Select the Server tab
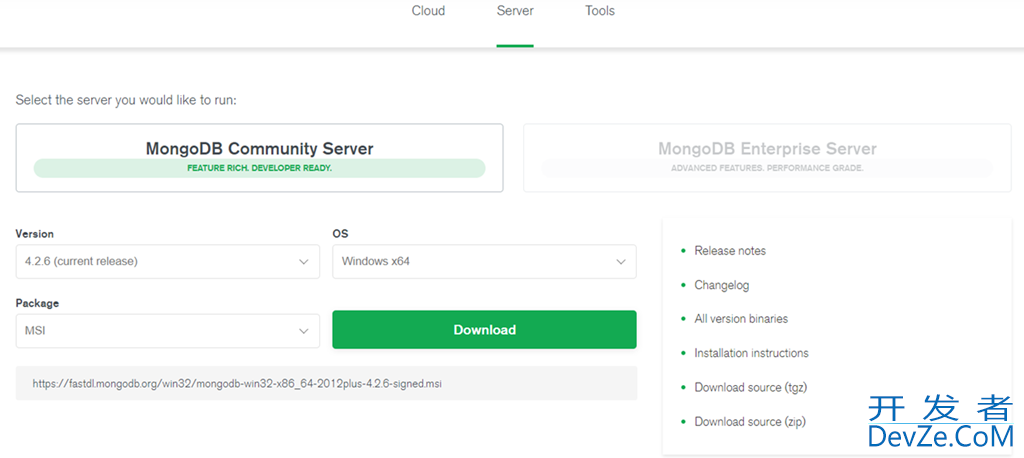The width and height of the screenshot is (1024, 458). [x=515, y=11]
